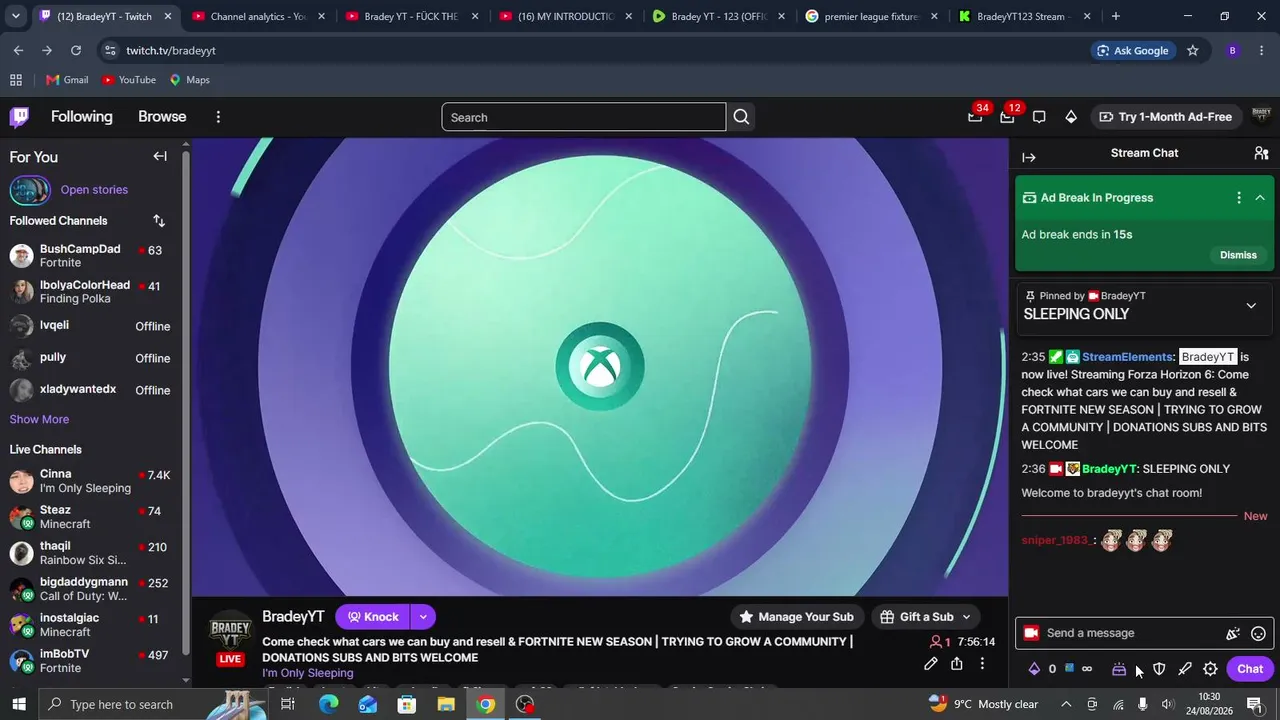Expand the pinned SLEEPING ONLY message
This screenshot has height=720, width=1280.
pos(1251,305)
